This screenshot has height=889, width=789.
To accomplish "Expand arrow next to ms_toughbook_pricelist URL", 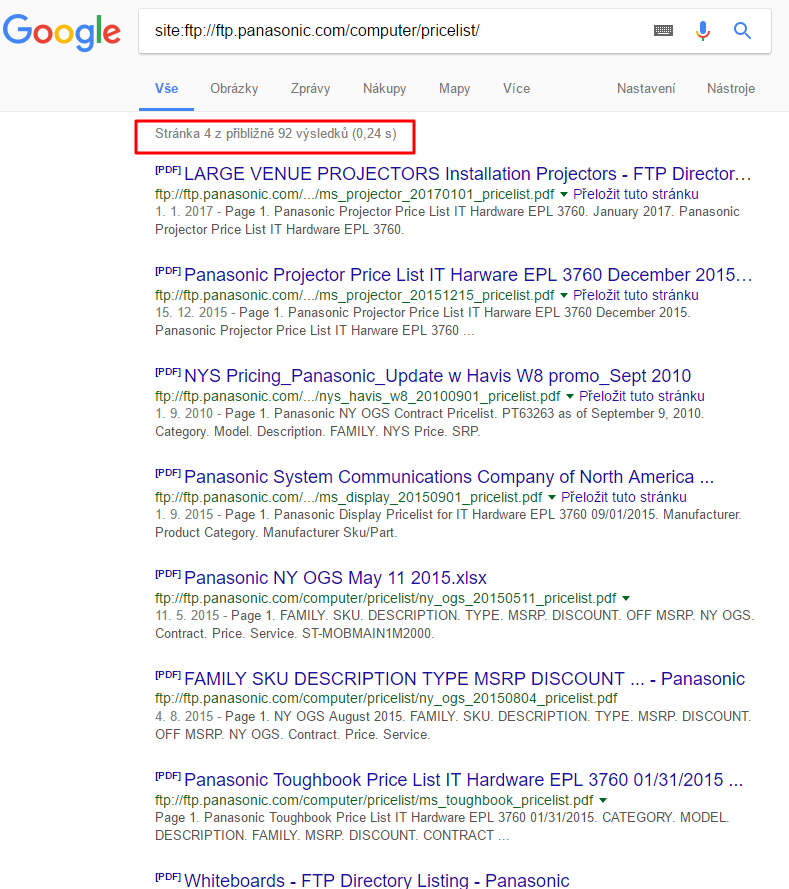I will (x=603, y=800).
